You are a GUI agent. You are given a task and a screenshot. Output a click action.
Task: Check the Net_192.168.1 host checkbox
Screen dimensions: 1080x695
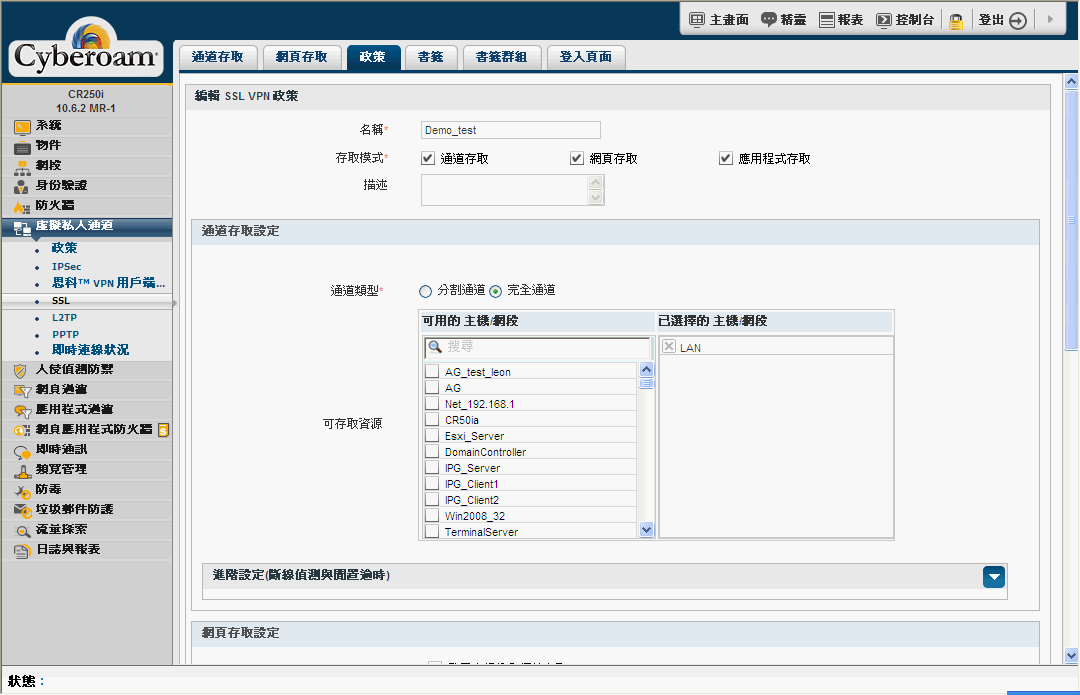coord(432,404)
